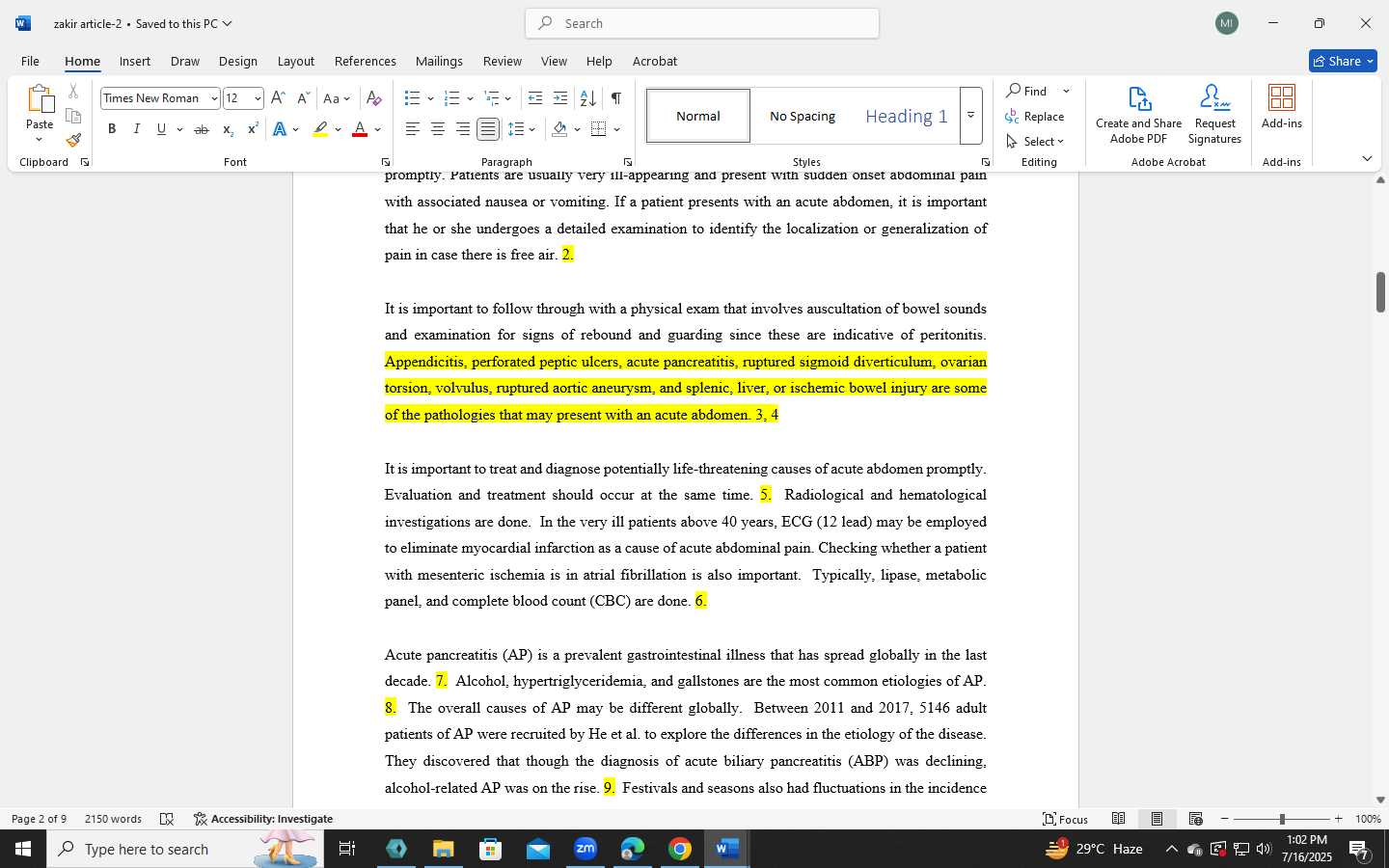Collapse the ribbon with chevron
The width and height of the screenshot is (1389, 868).
[x=1367, y=158]
